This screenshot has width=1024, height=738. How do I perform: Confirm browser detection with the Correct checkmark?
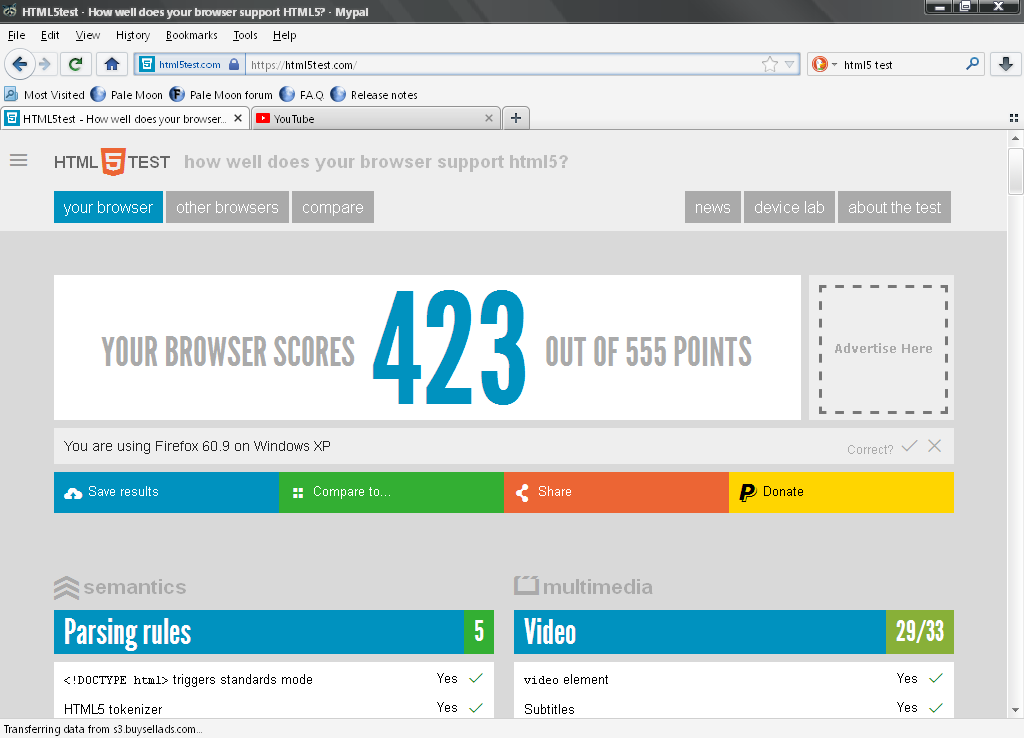tap(908, 446)
